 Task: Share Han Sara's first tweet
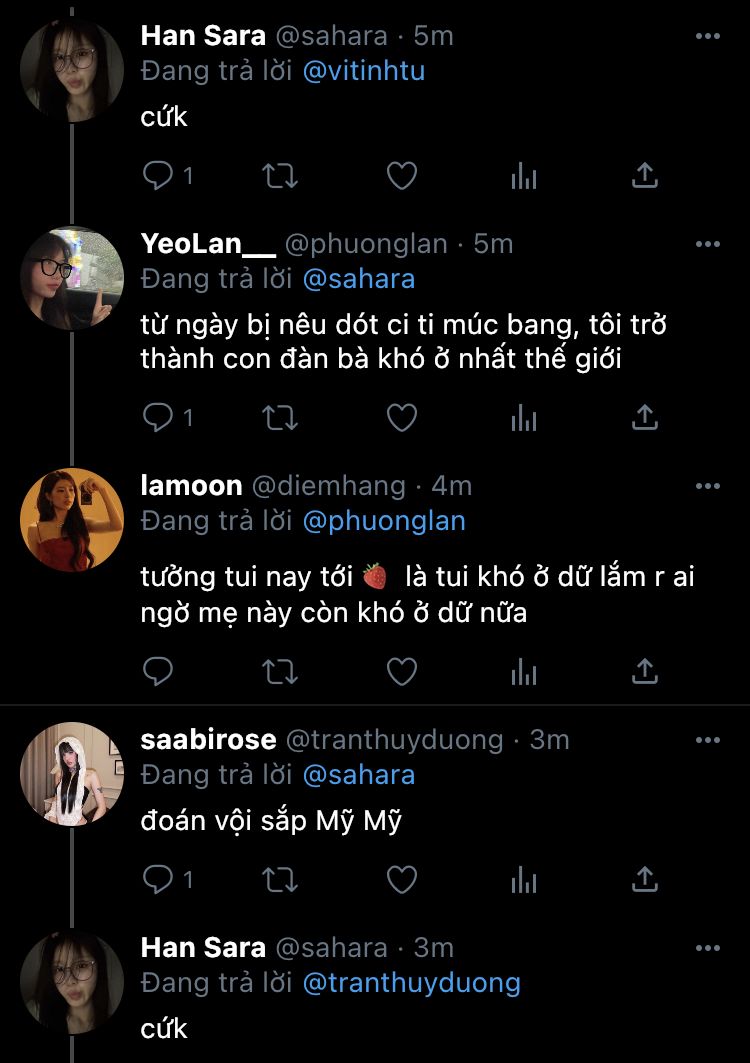pos(645,177)
